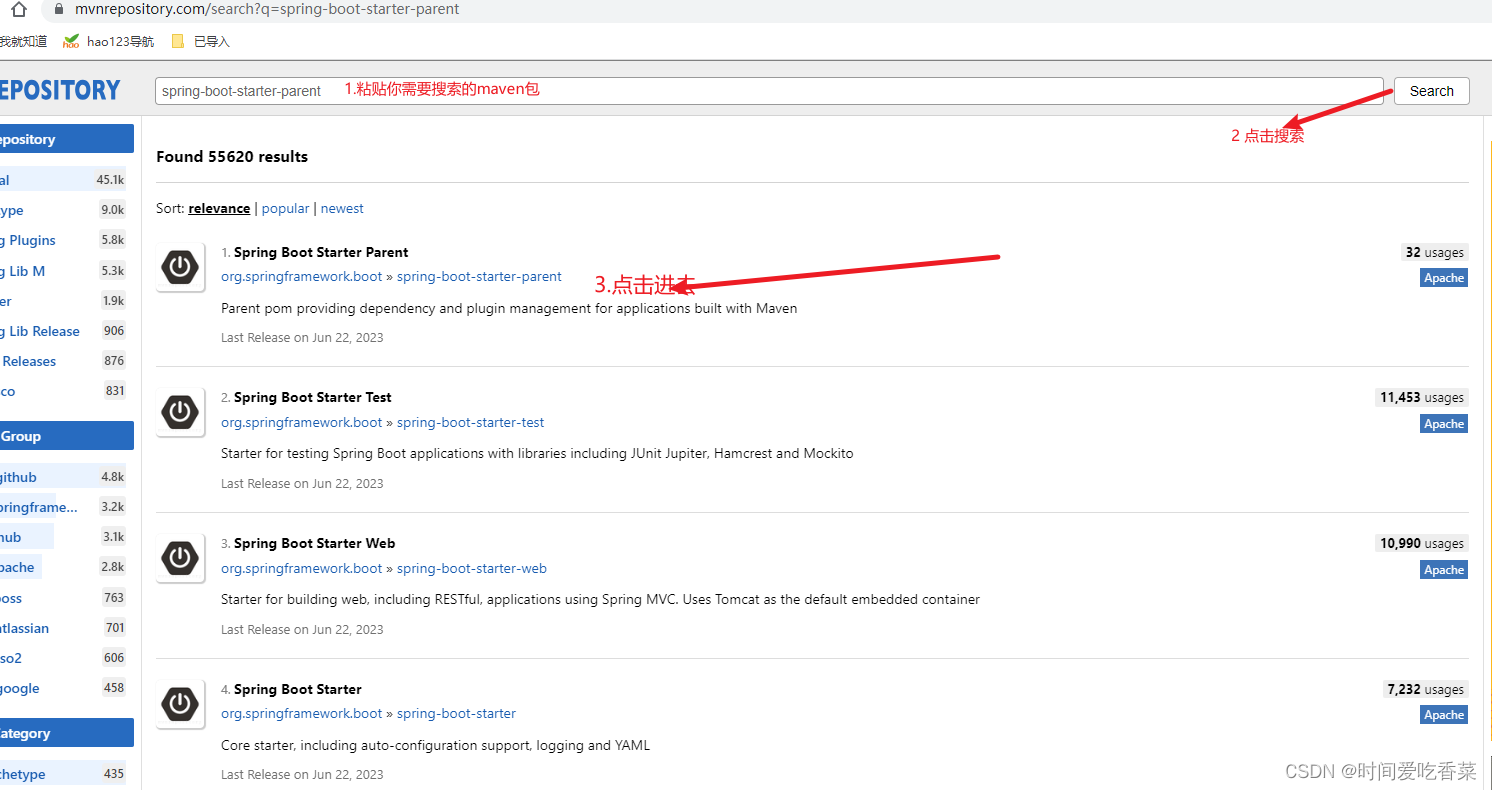Select sidebar item with 45.1k count
Screen dimensions: 1492x790
pyautogui.click(x=63, y=180)
